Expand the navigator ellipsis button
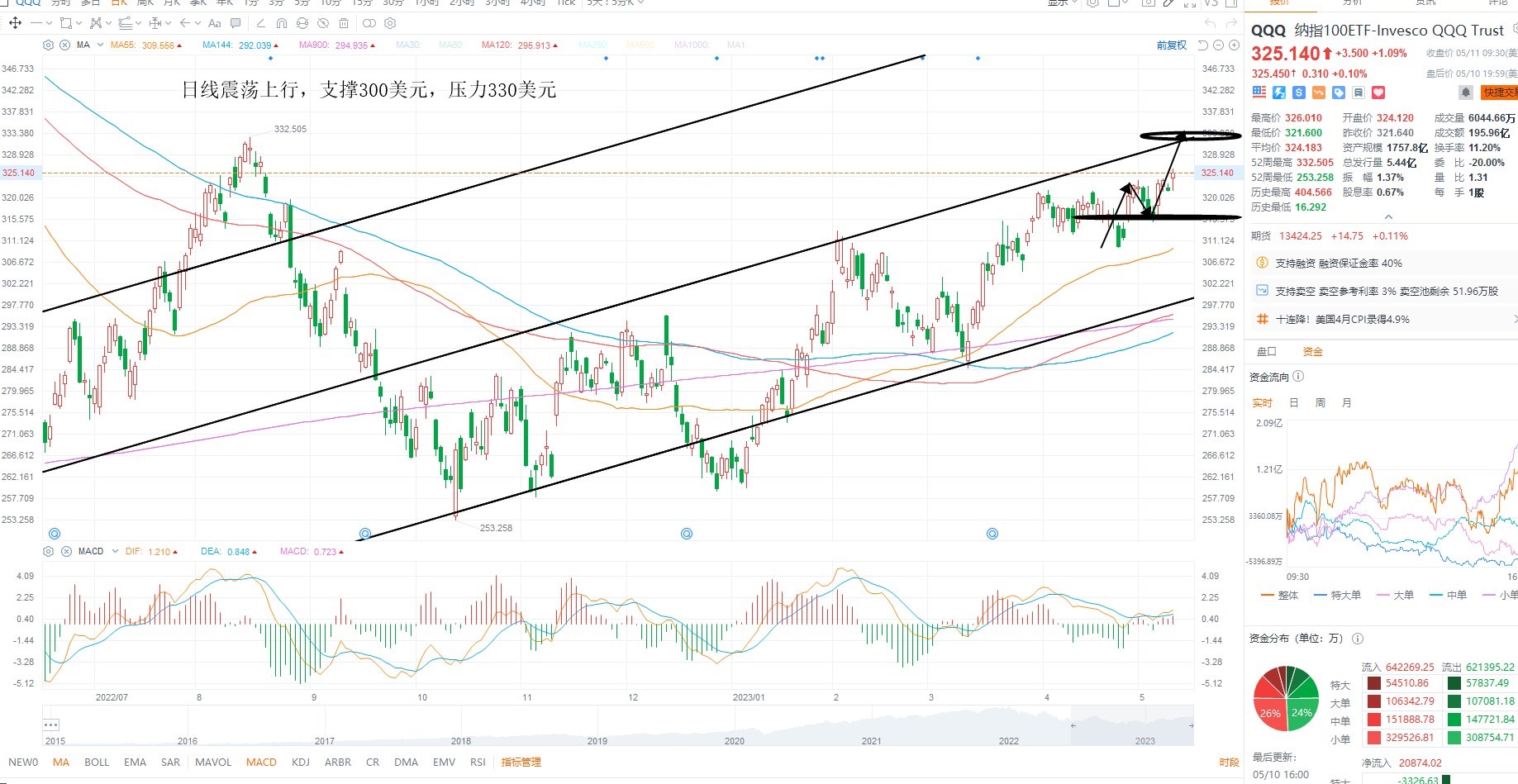 point(51,725)
